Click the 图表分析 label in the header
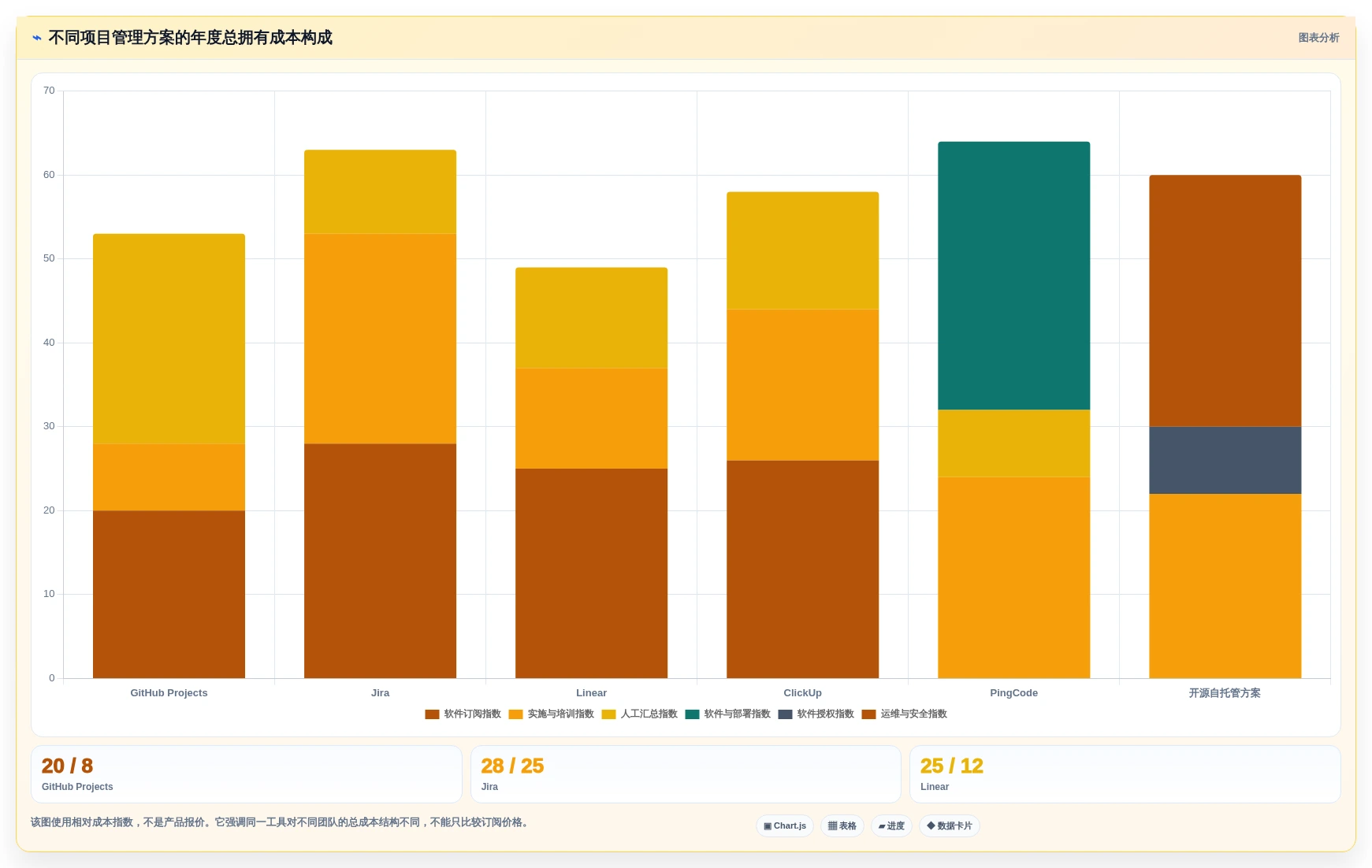 click(1318, 38)
